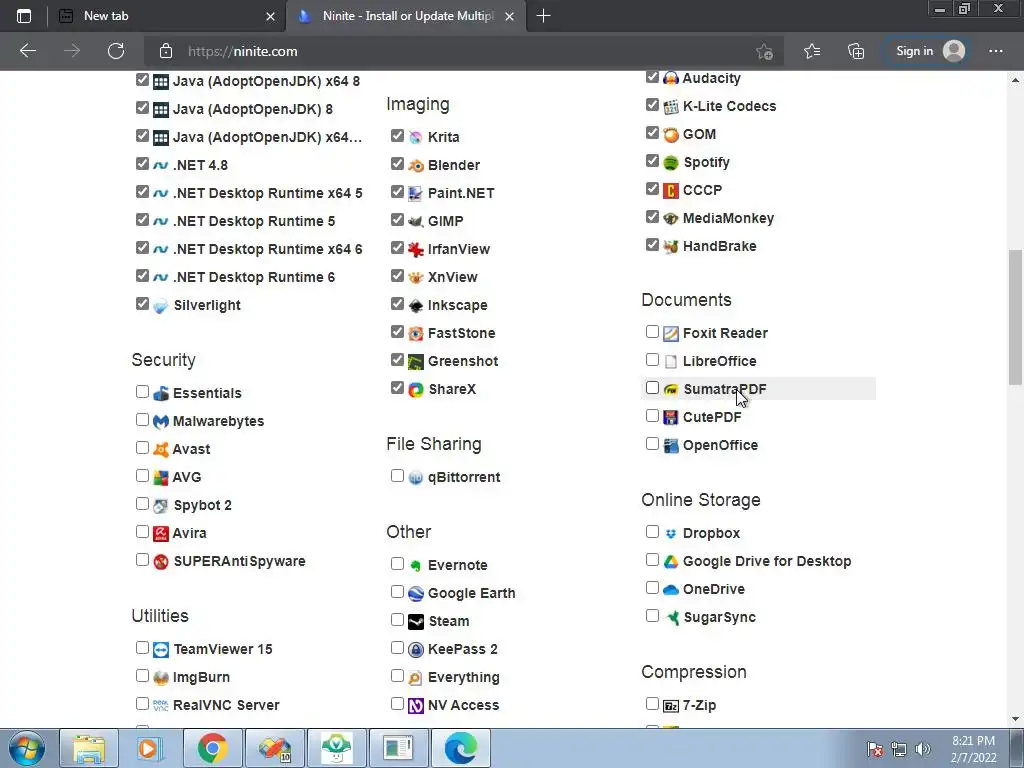1024x768 pixels.
Task: Click the OneDrive cloud icon
Action: 671,590
